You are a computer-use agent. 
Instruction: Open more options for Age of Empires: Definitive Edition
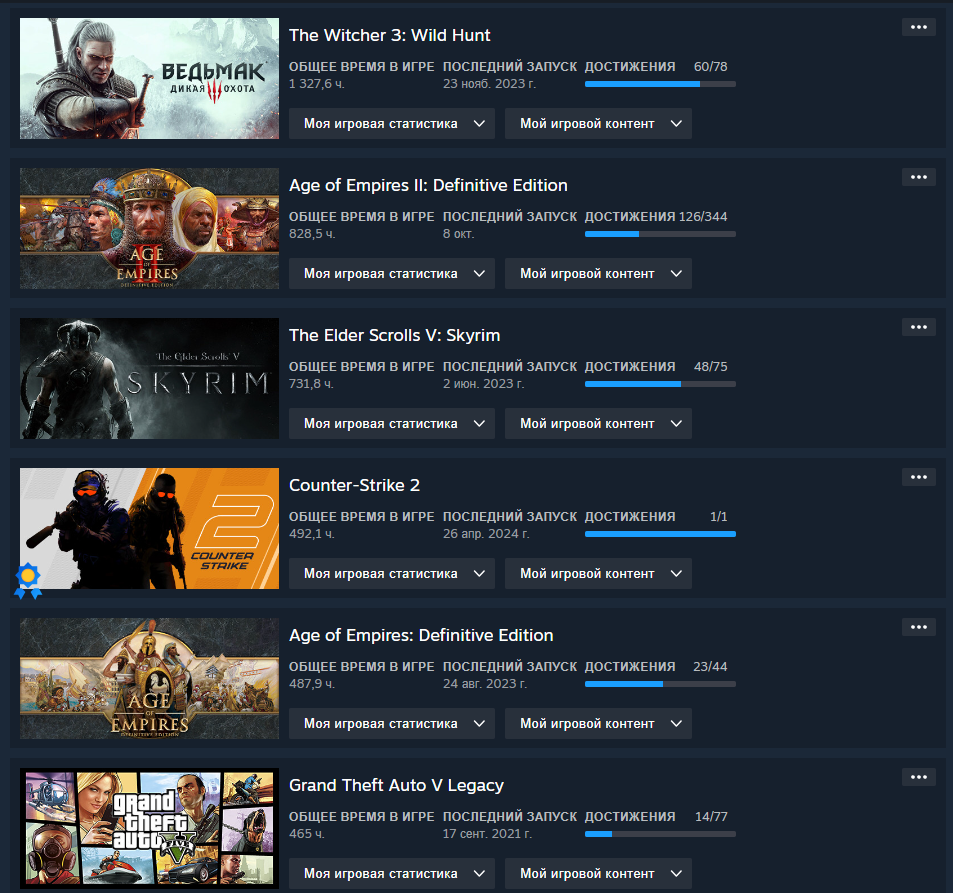[918, 627]
